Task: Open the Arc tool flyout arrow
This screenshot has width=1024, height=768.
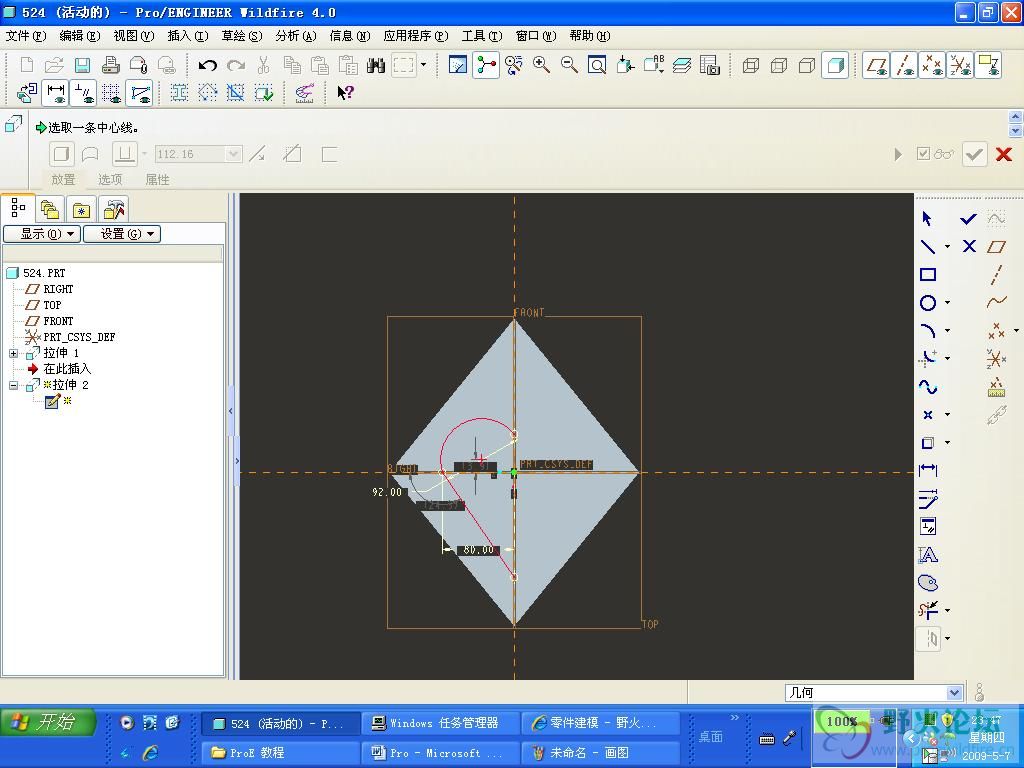Action: click(x=947, y=330)
